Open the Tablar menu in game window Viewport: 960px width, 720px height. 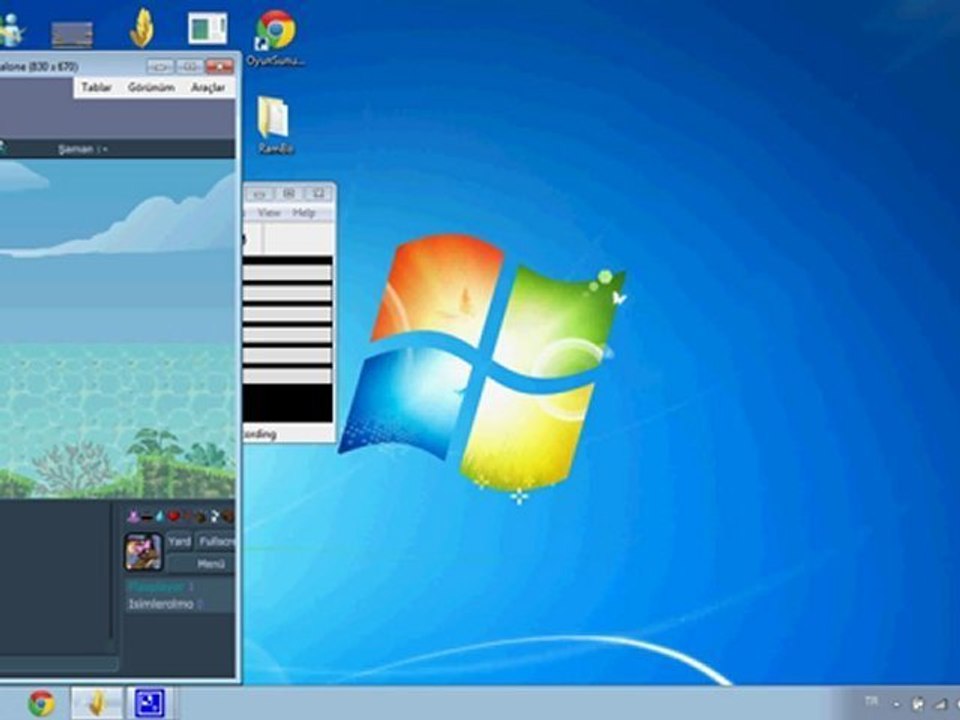[x=97, y=88]
